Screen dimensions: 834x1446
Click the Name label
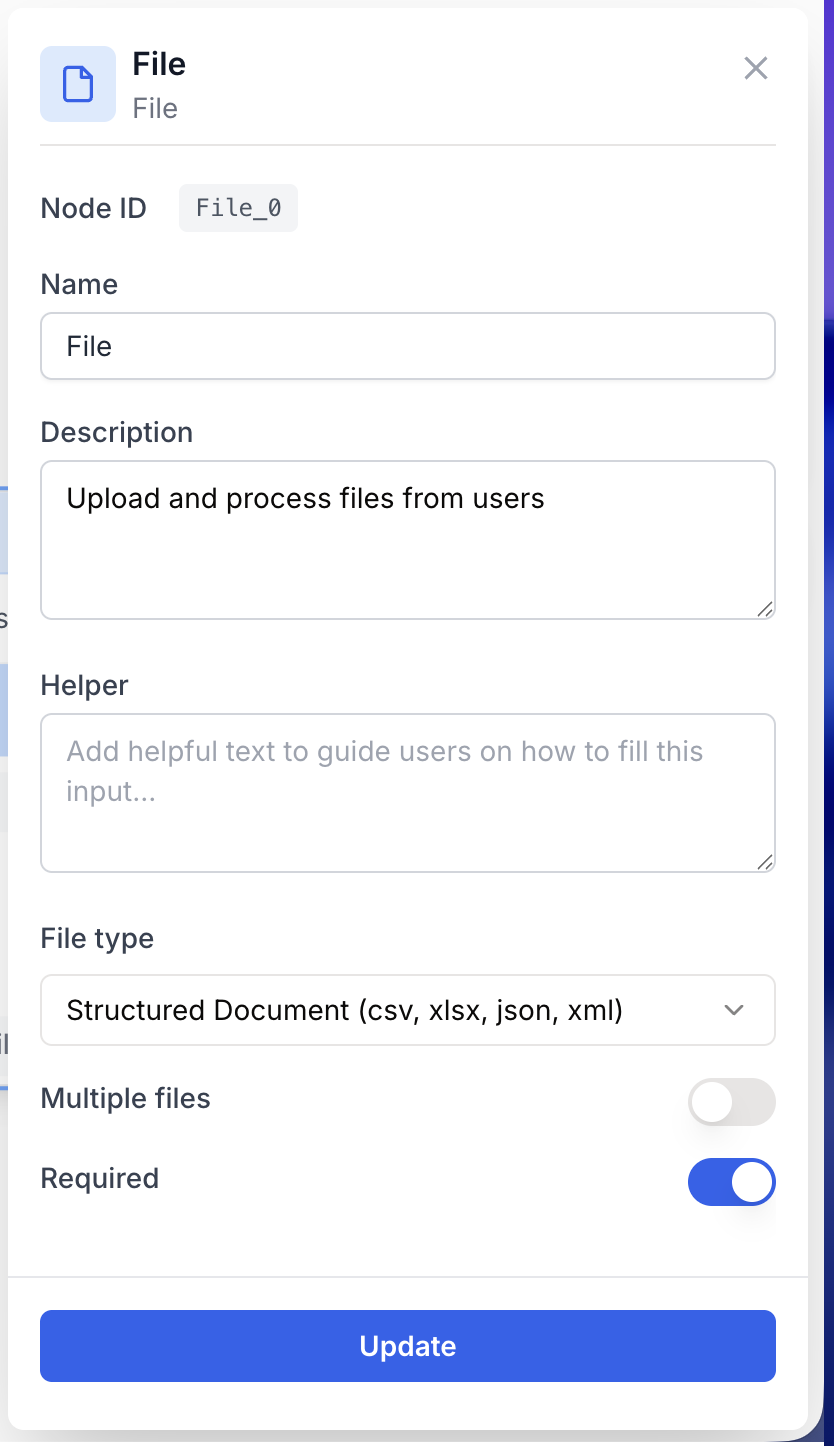[79, 284]
